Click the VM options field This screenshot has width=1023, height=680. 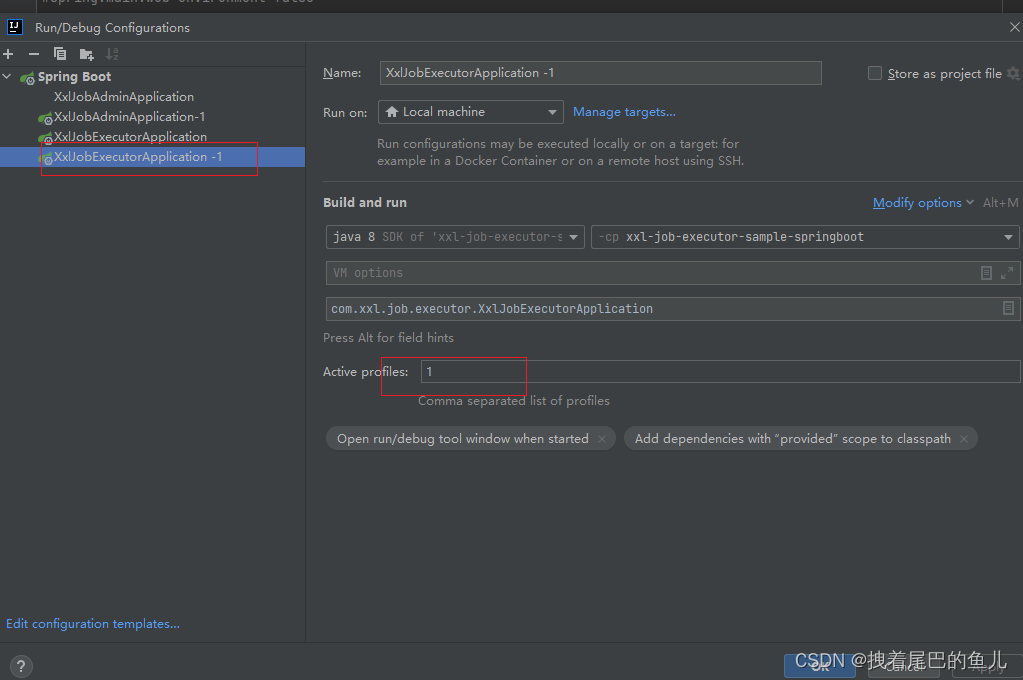tap(673, 273)
